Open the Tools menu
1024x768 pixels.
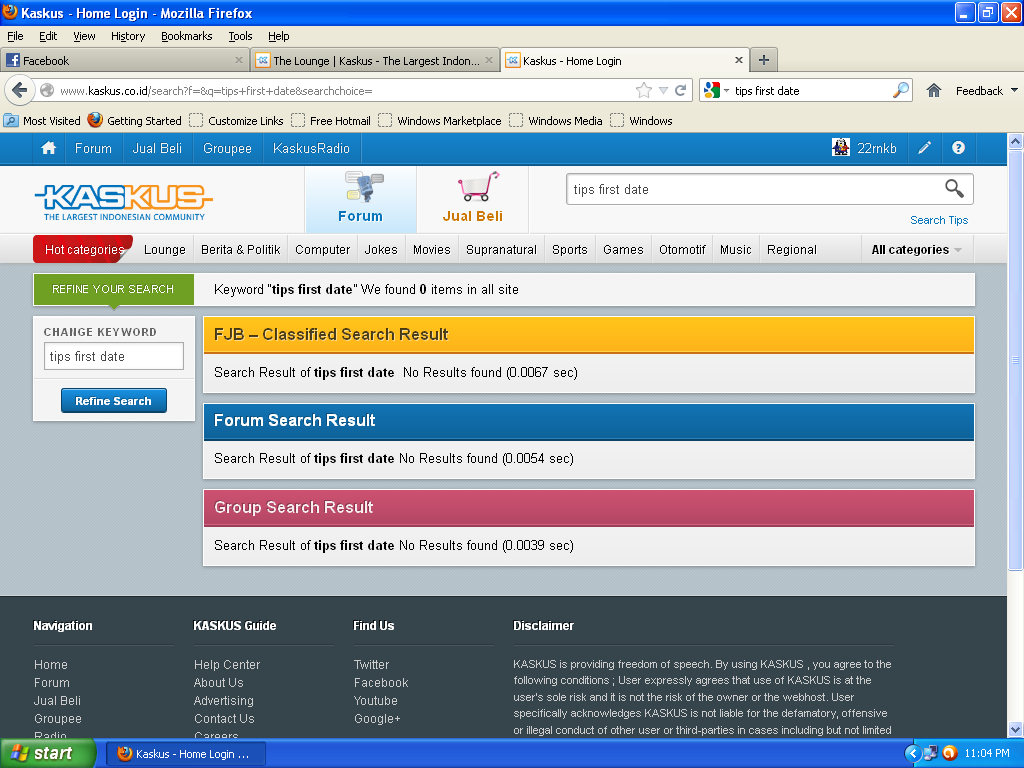240,36
